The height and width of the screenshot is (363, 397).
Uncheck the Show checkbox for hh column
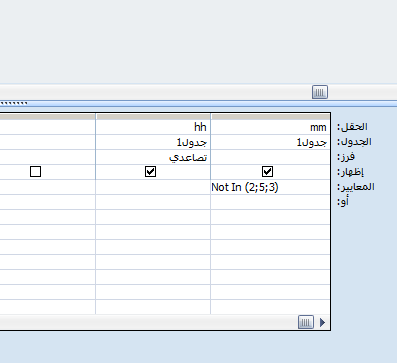(150, 172)
